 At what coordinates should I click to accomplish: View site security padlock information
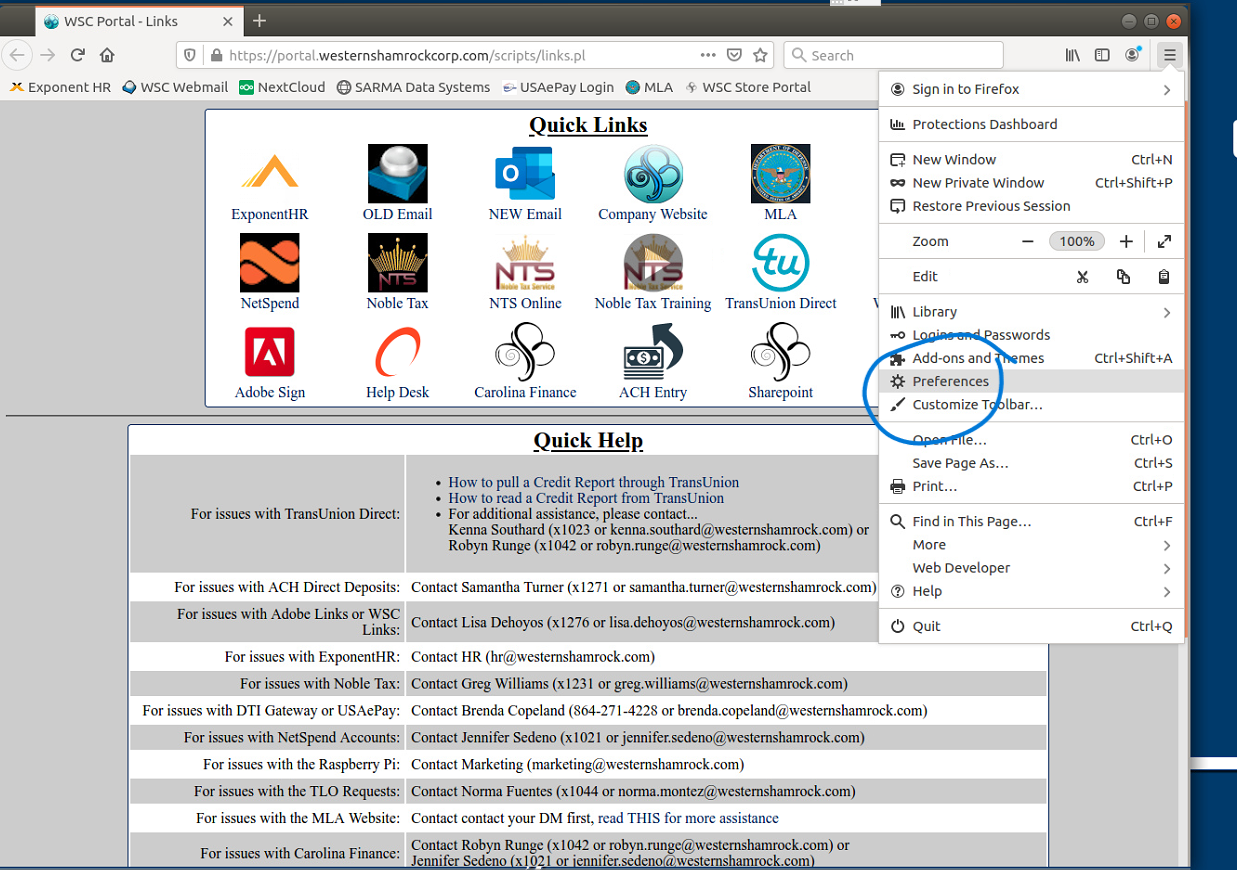tap(216, 55)
